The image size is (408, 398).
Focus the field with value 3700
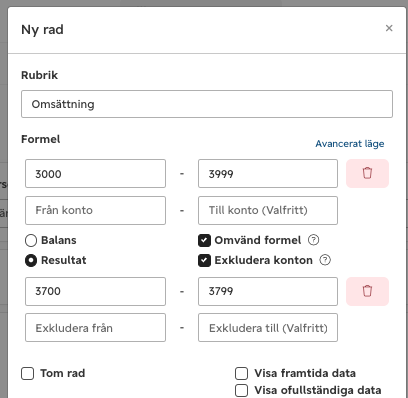(95, 291)
